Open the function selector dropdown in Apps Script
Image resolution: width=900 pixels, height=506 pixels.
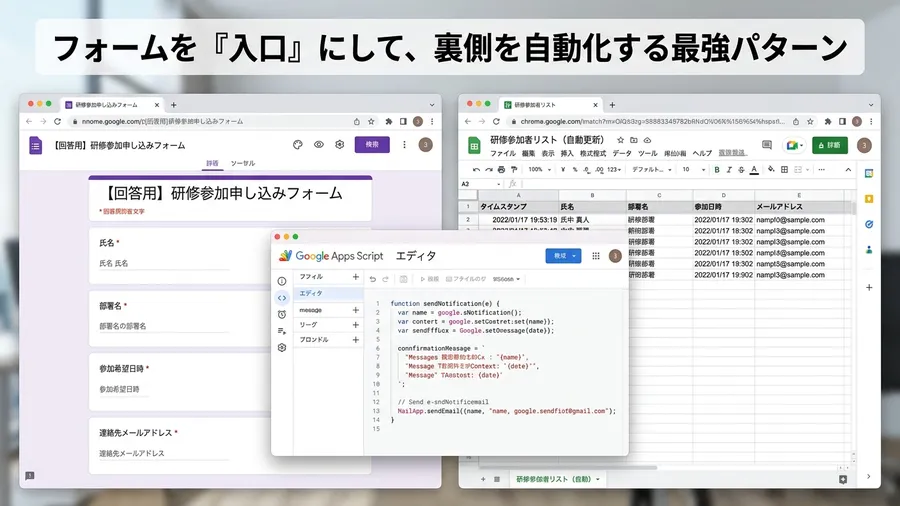506,279
